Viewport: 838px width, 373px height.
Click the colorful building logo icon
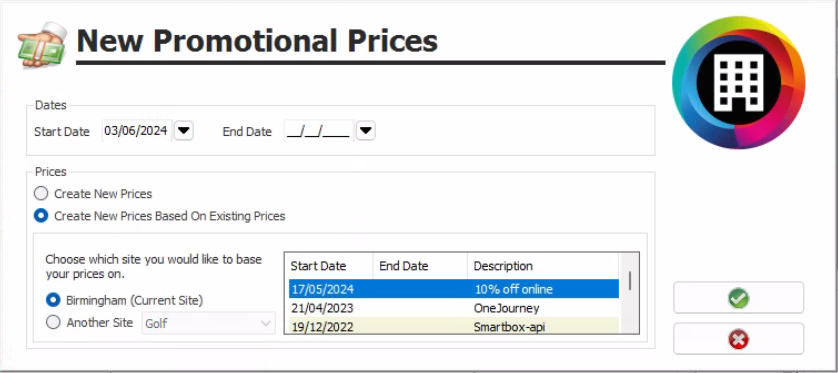pyautogui.click(x=739, y=82)
